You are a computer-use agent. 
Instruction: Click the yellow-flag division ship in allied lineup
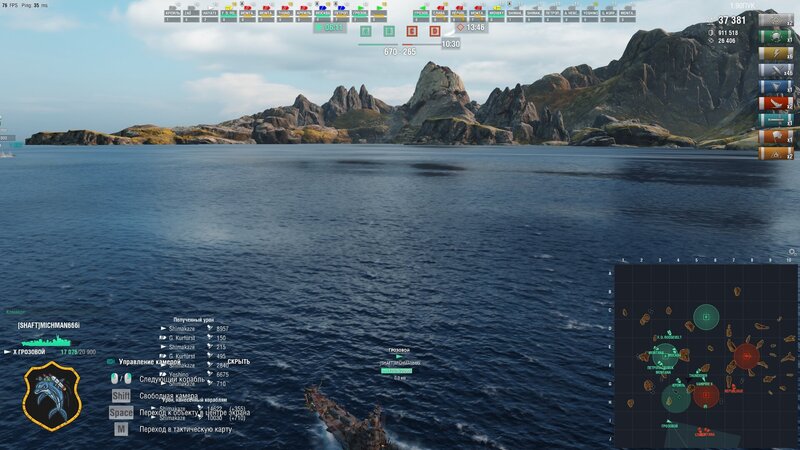pyautogui.click(x=228, y=13)
